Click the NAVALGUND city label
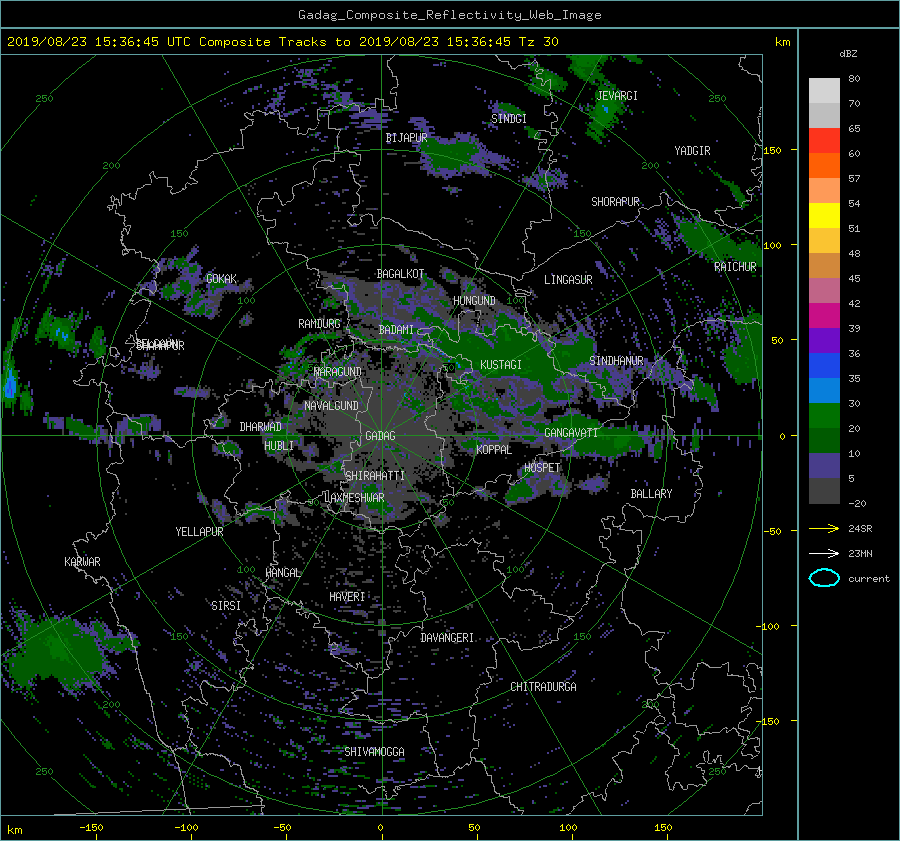Viewport: 900px width, 841px height. coord(331,406)
